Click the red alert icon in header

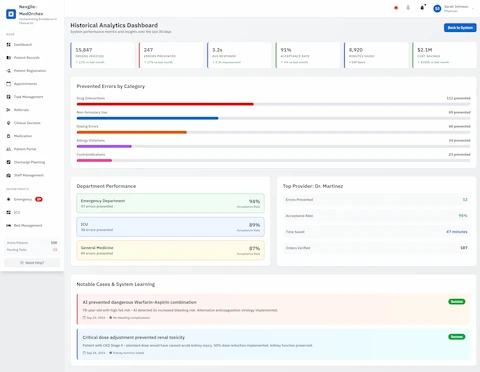coord(396,8)
